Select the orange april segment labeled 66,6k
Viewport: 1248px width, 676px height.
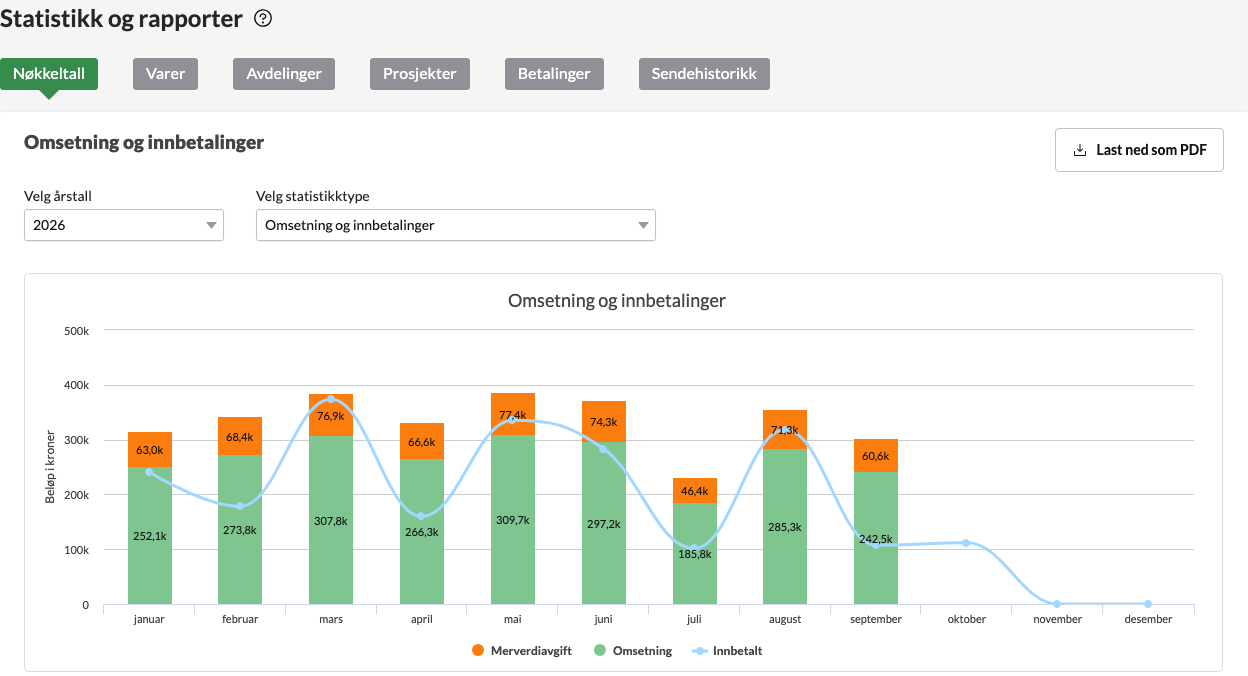(422, 441)
